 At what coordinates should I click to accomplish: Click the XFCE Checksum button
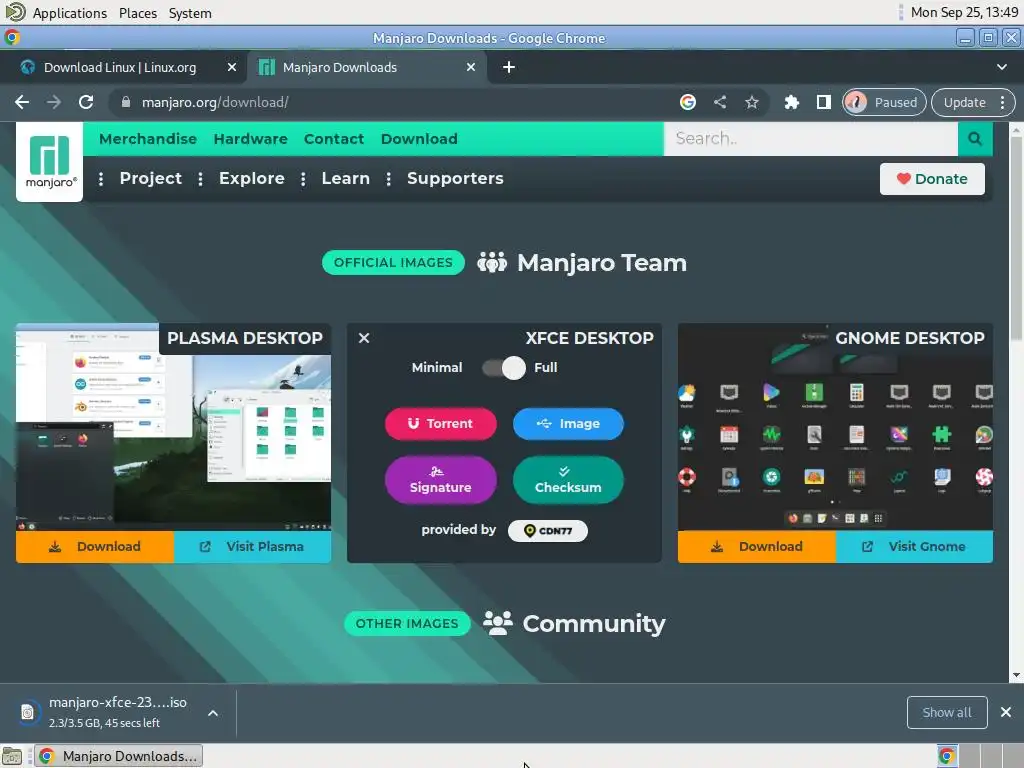[x=568, y=480]
